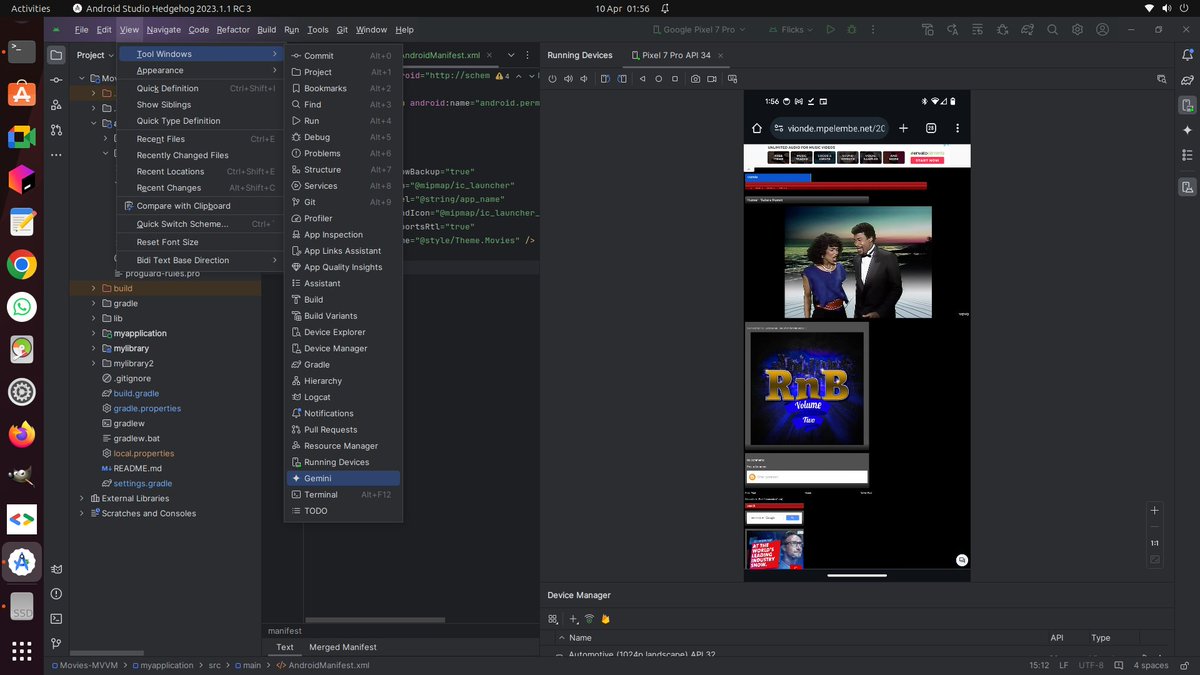This screenshot has height=675, width=1200.
Task: Expand Bidi Text Base Direction submenu
Action: [x=200, y=260]
